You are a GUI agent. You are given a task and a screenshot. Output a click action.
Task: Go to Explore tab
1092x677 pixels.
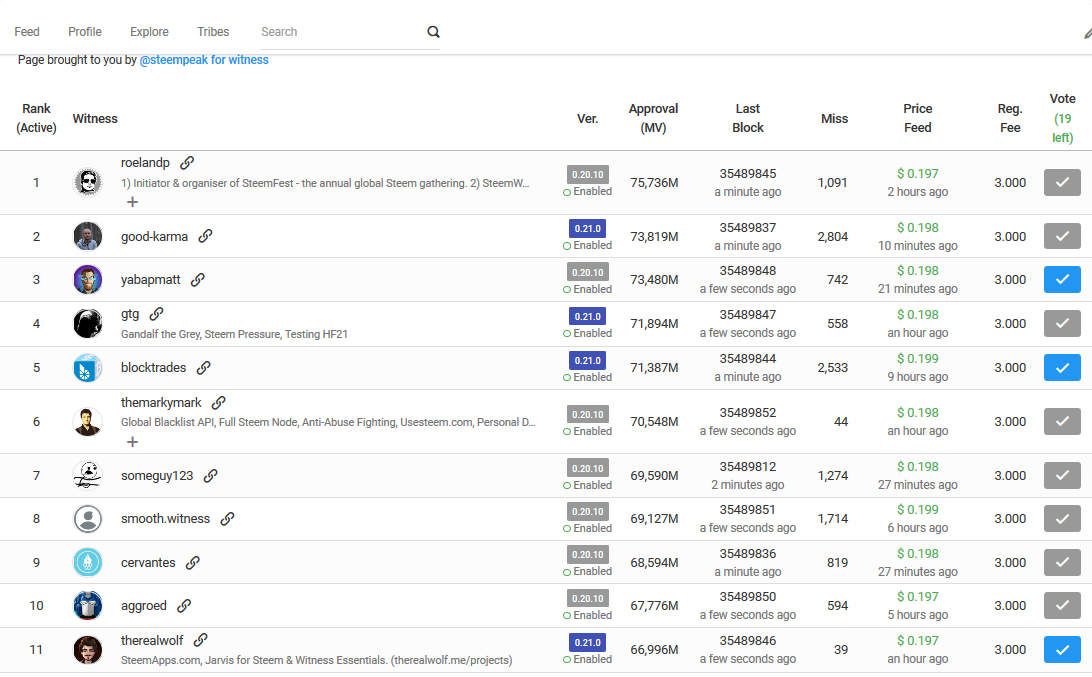click(x=149, y=32)
